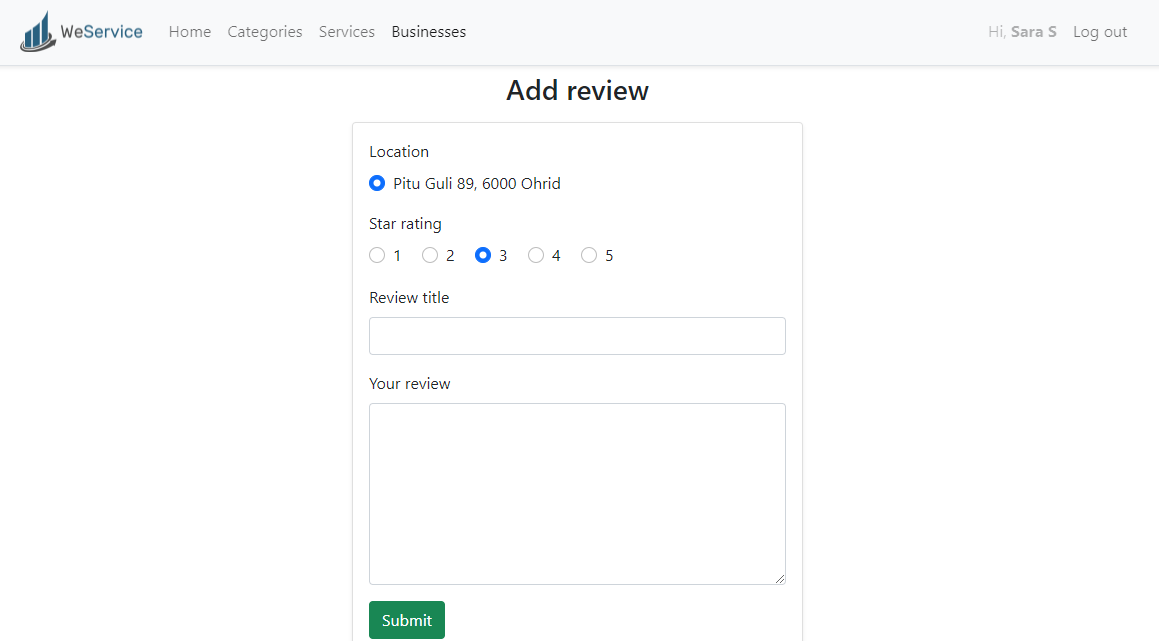Click the WeService building logo icon
This screenshot has width=1159, height=641.
pyautogui.click(x=38, y=32)
